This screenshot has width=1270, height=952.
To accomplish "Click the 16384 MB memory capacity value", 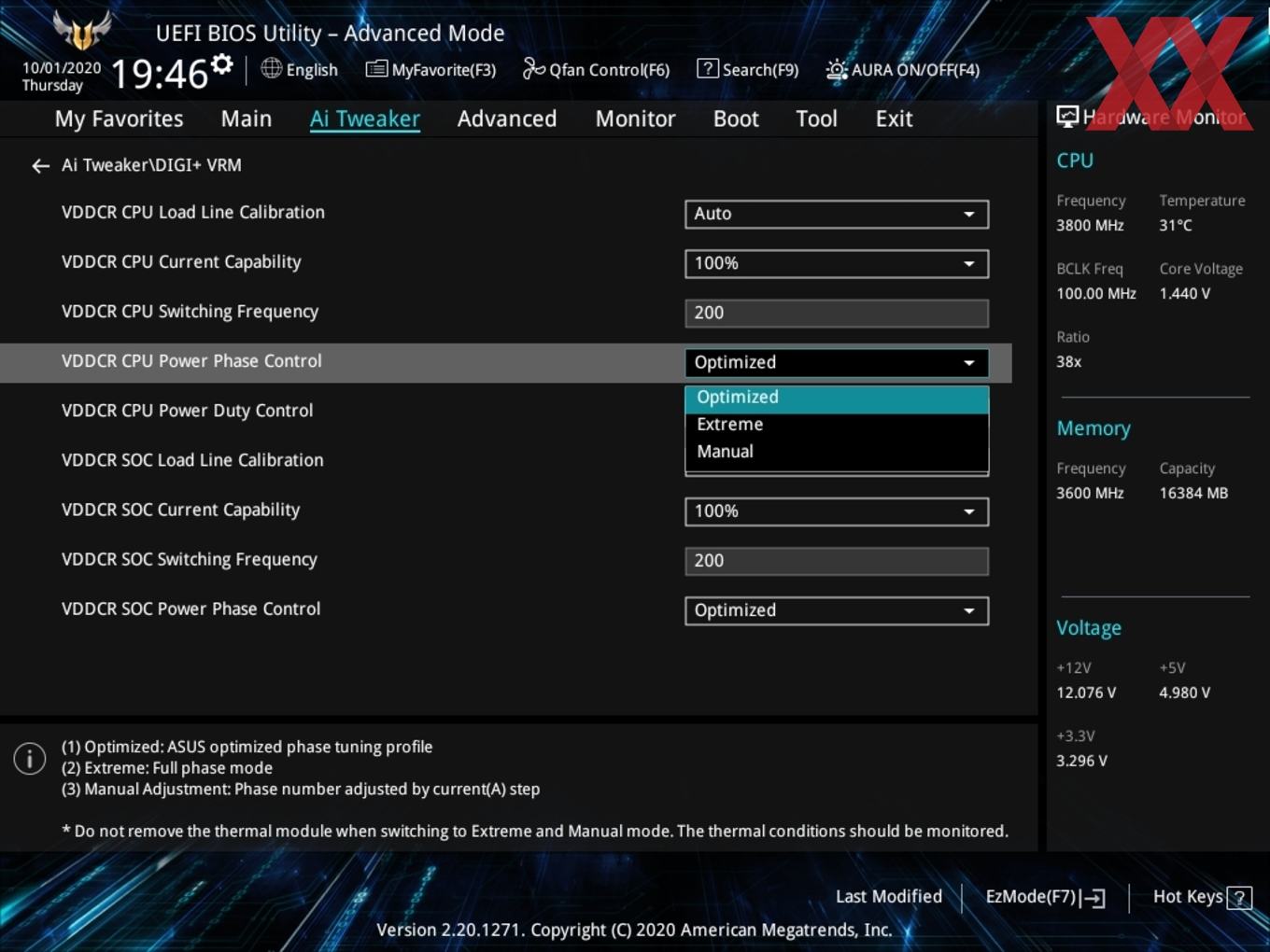I will [1193, 494].
